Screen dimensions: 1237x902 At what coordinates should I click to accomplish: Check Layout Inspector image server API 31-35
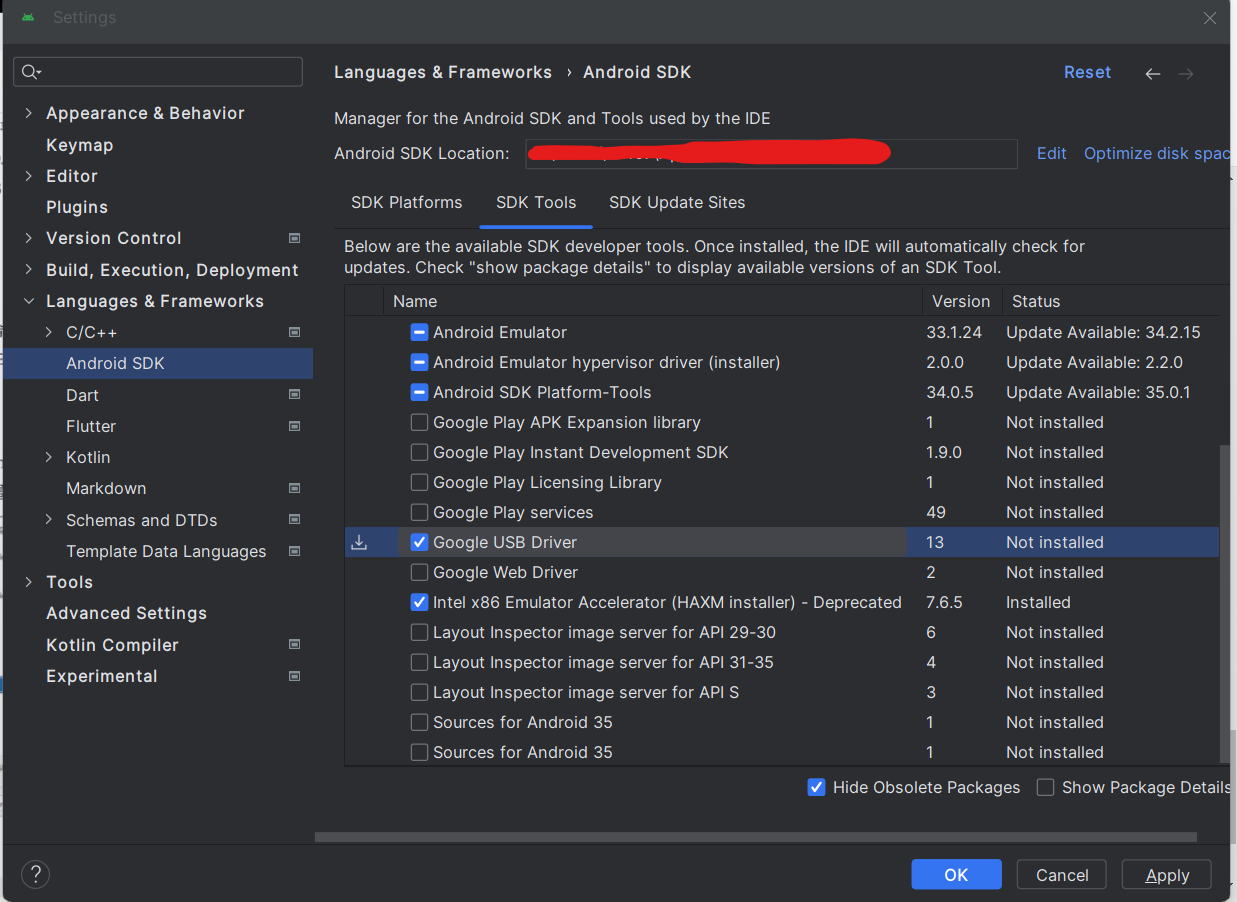click(419, 662)
